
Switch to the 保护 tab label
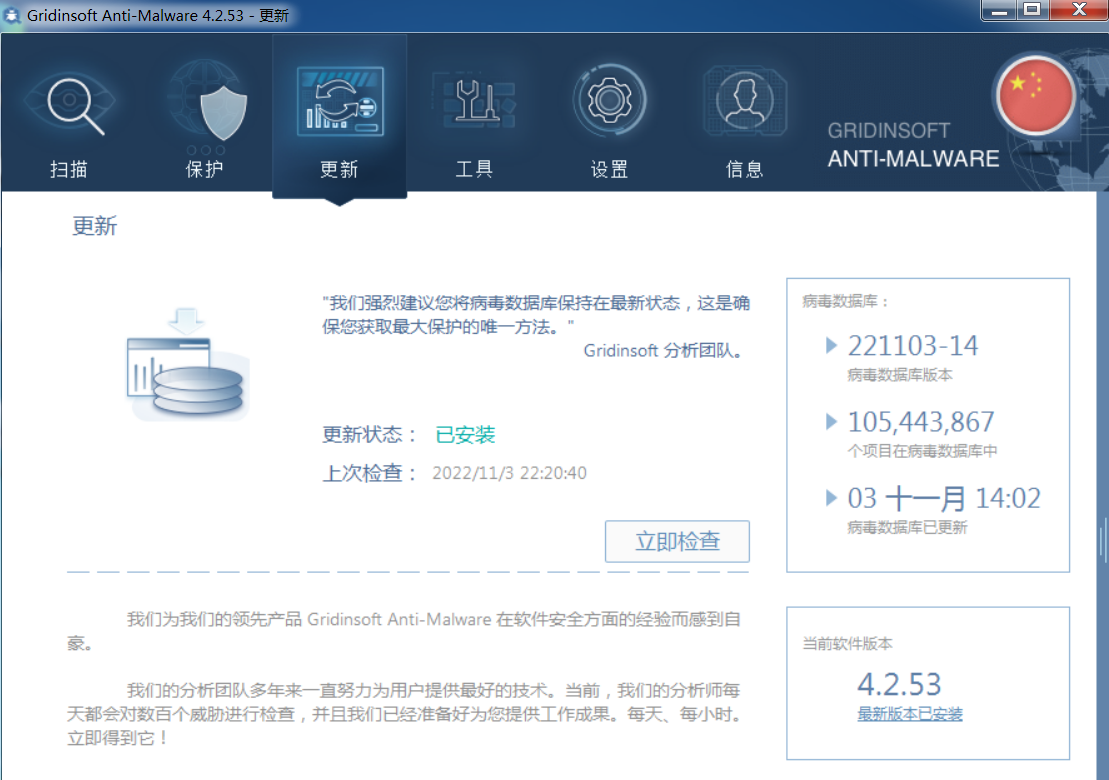pyautogui.click(x=204, y=169)
